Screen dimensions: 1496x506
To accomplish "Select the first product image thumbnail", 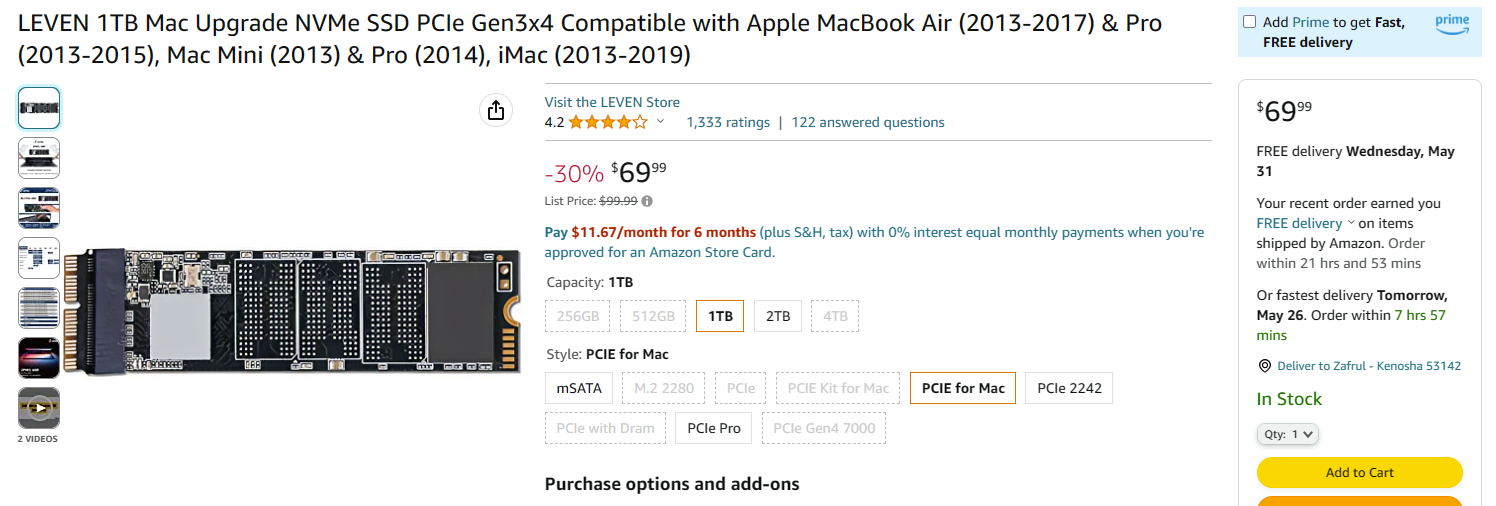I will [39, 108].
